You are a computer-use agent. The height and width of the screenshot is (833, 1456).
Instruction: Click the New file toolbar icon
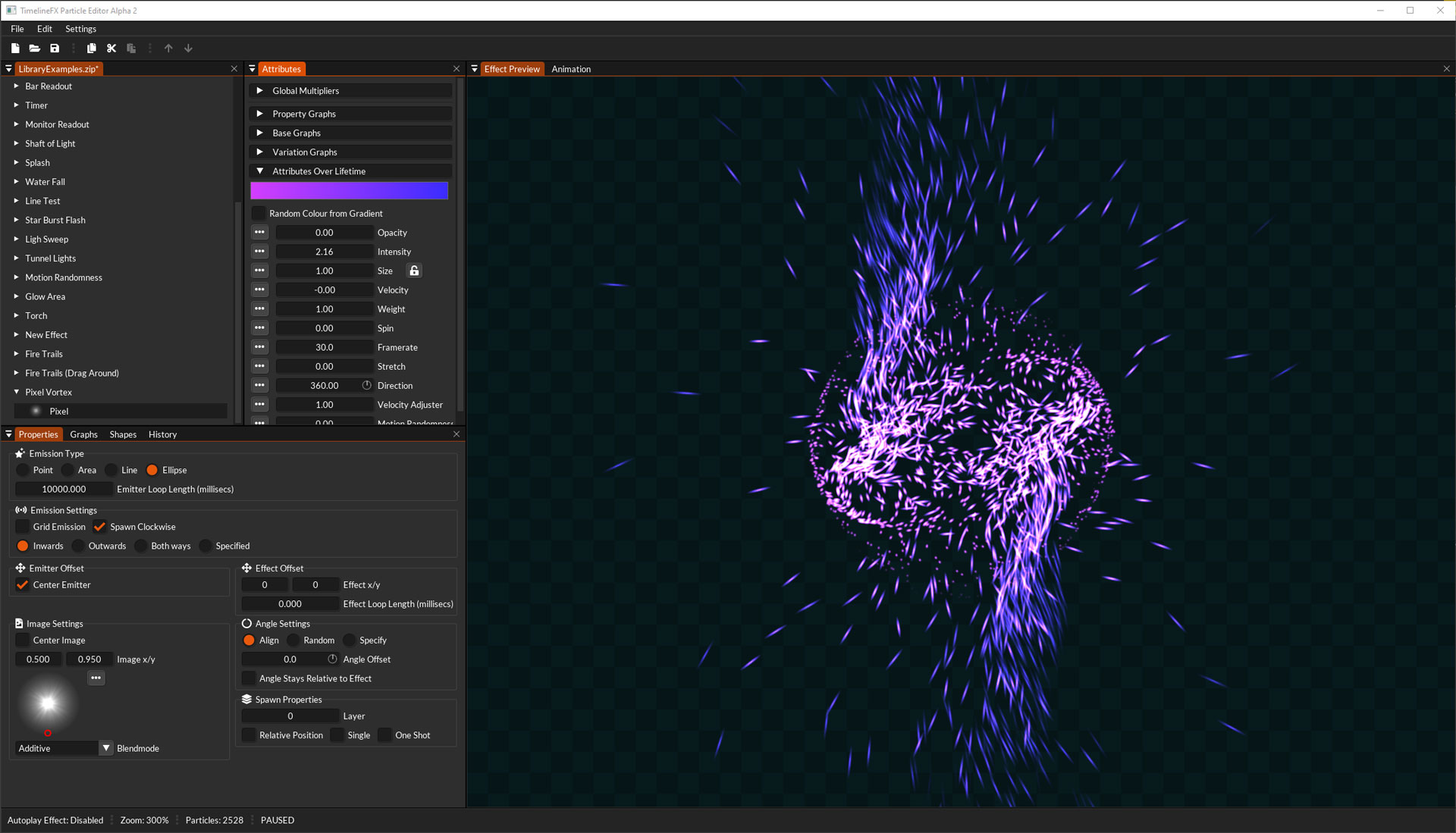pos(15,49)
